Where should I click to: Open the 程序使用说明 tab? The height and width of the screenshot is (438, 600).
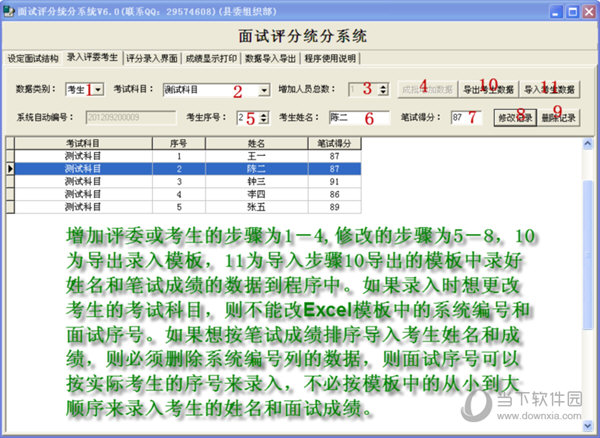(x=331, y=58)
